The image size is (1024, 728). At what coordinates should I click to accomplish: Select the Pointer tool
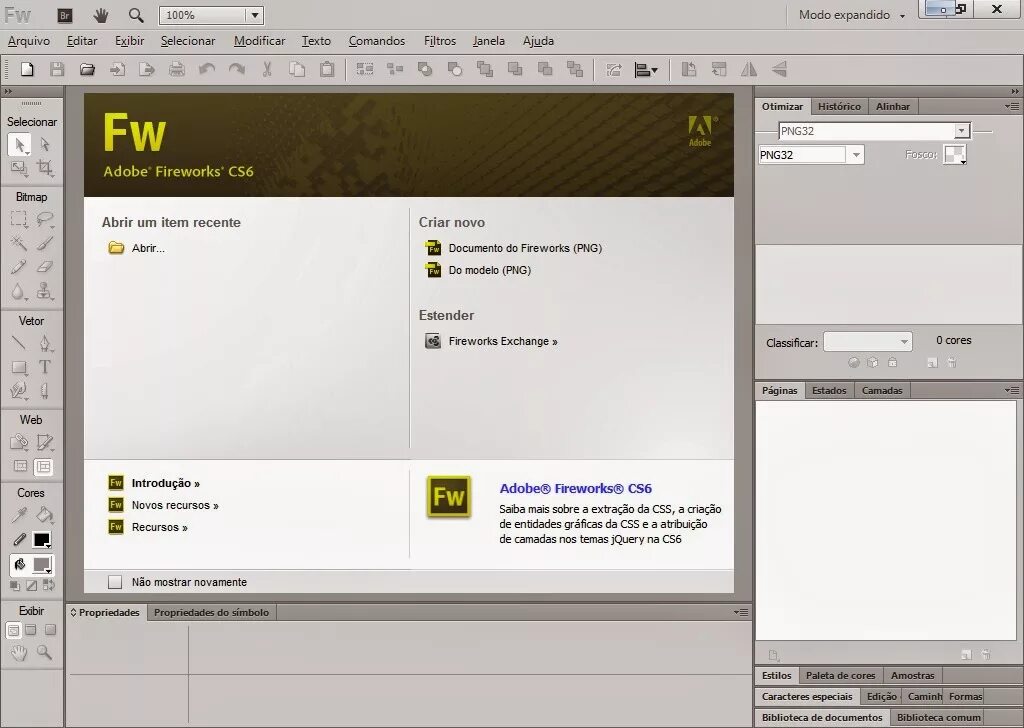pyautogui.click(x=19, y=144)
